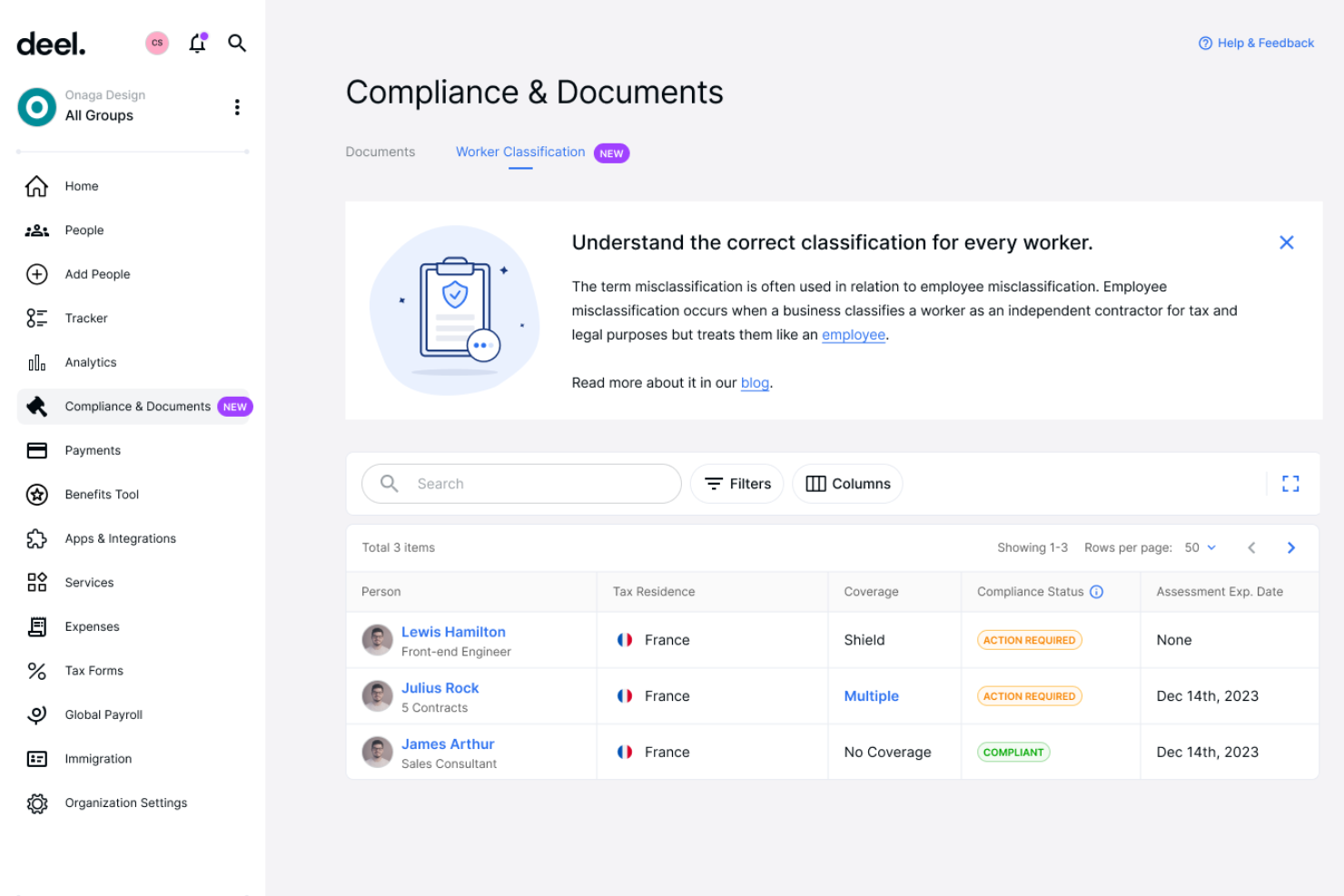Click Julius Rock's avatar photo
The image size is (1344, 896).
coord(377,696)
